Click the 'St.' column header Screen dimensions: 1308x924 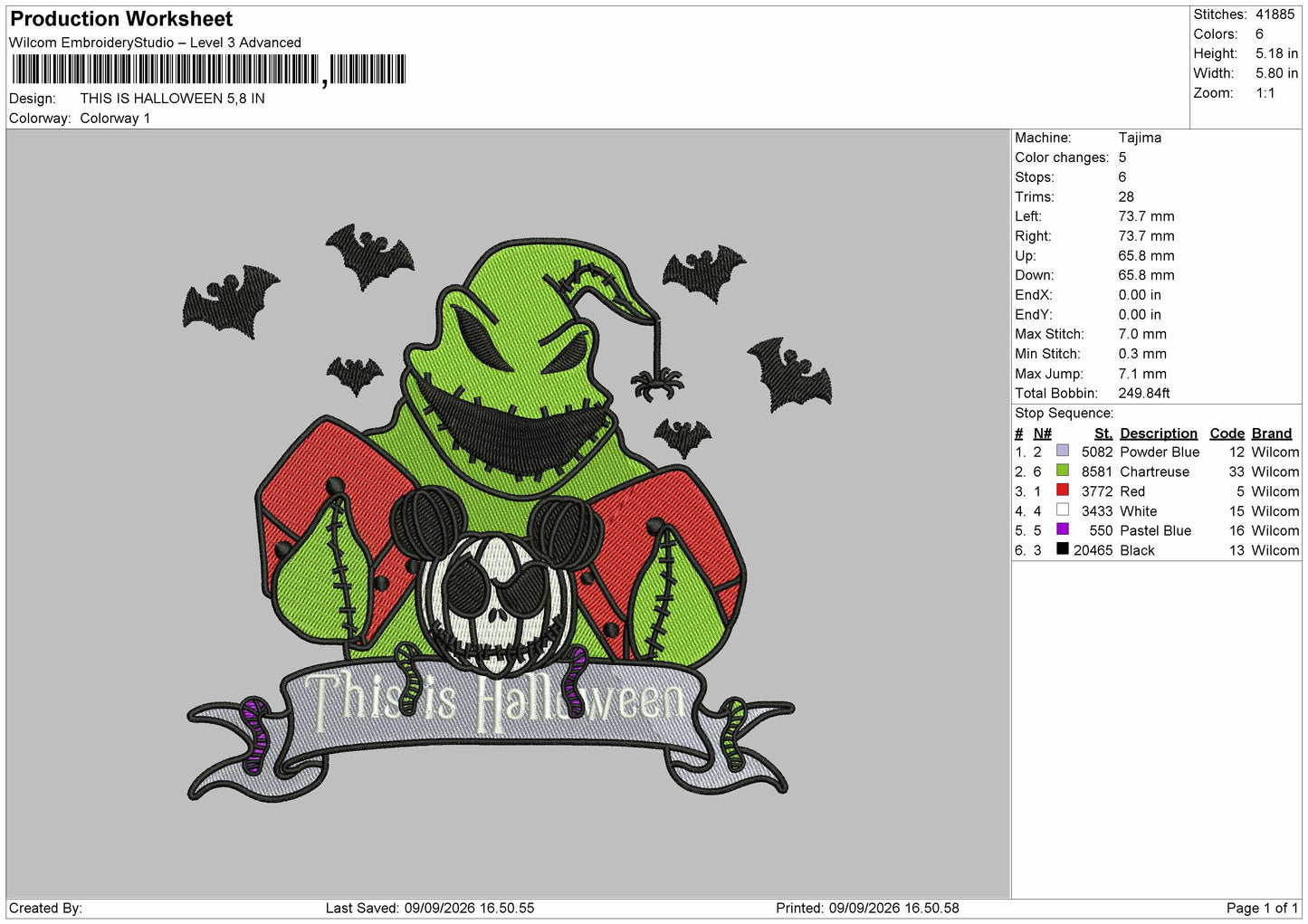coord(1103,433)
